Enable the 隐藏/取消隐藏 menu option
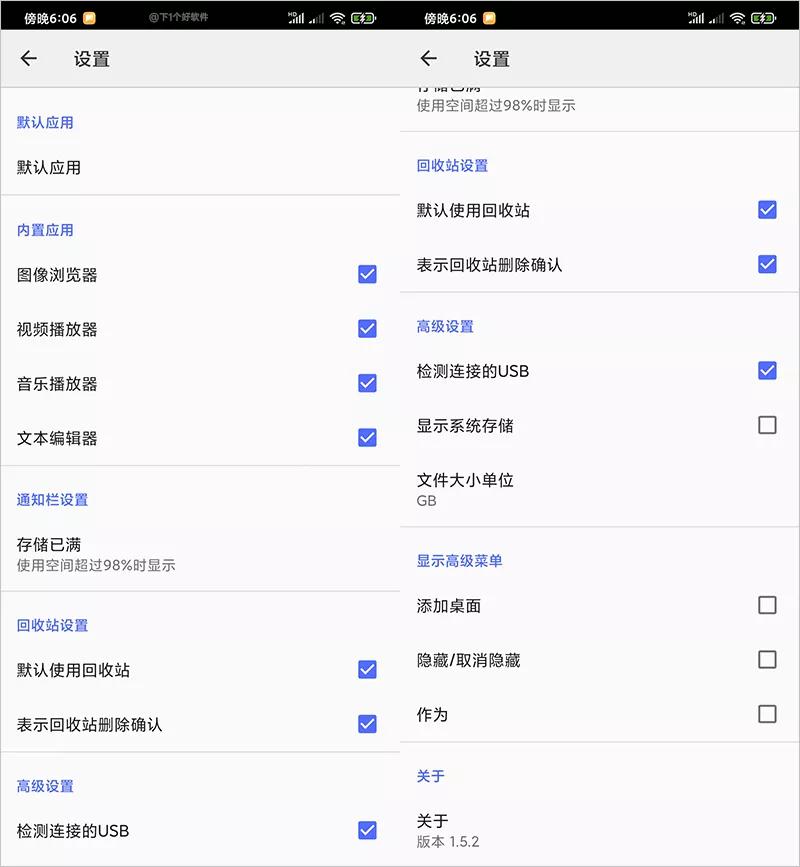Screen dimensions: 800x867 [767, 660]
